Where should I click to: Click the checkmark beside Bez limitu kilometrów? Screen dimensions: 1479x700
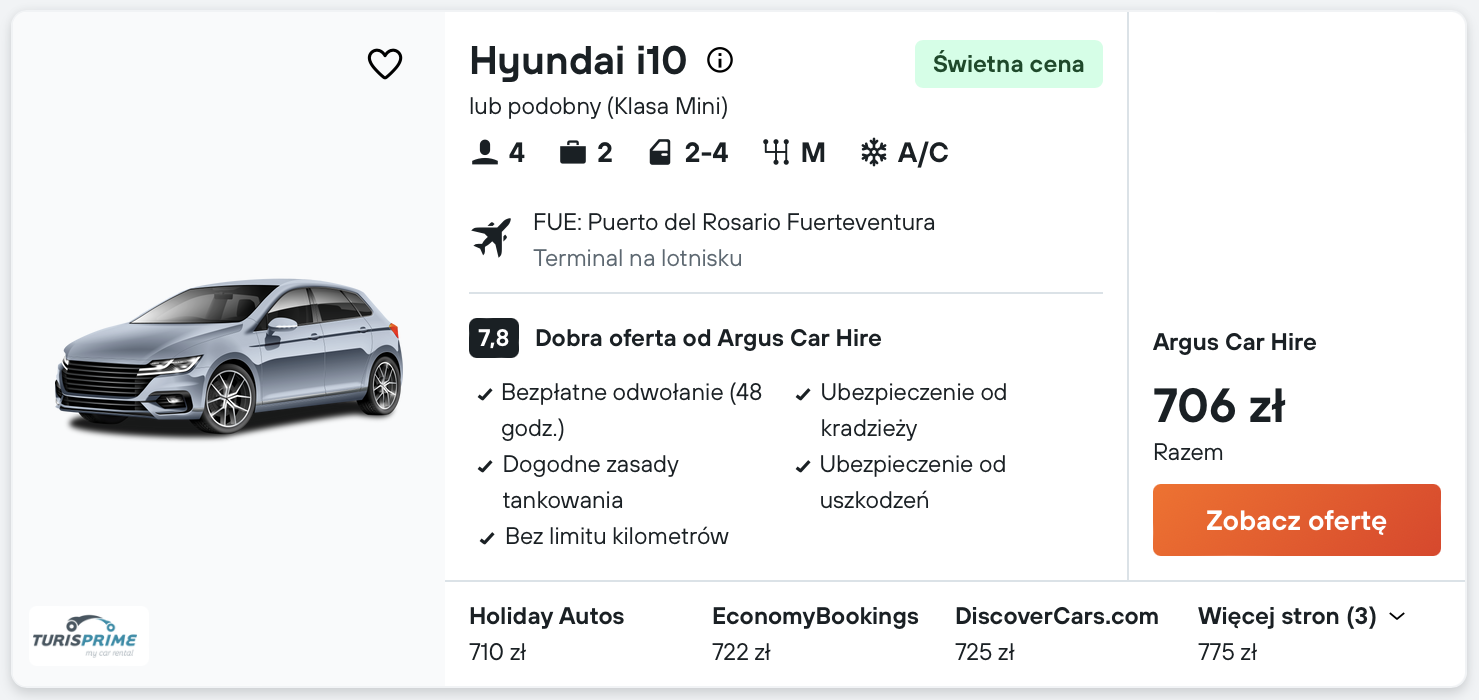[x=487, y=538]
